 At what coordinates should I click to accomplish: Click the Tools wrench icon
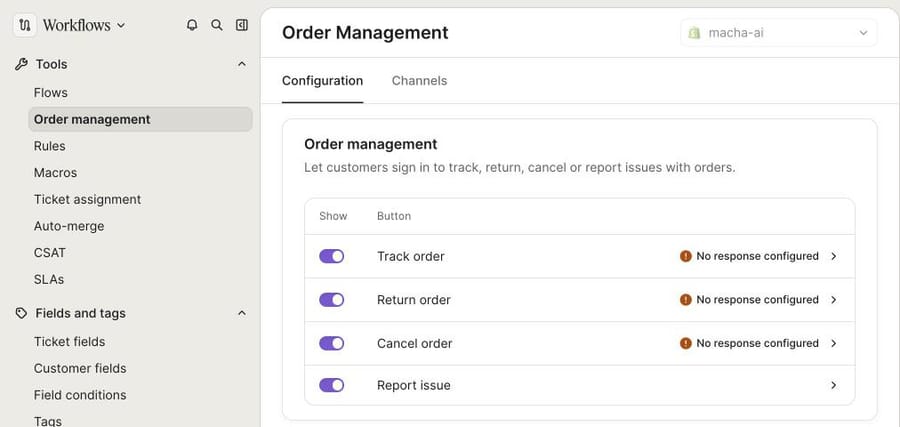21,64
